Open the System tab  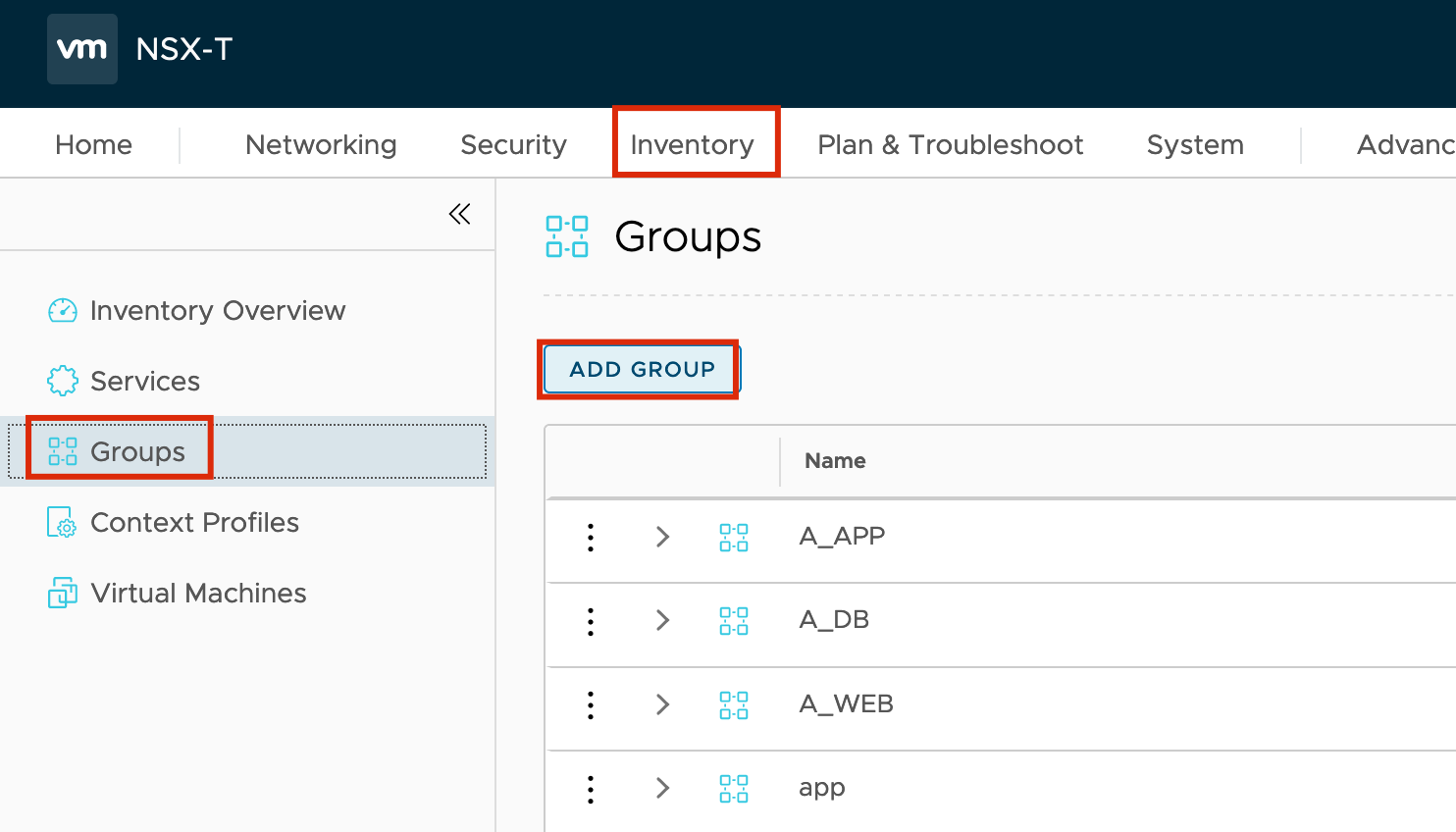[1195, 144]
